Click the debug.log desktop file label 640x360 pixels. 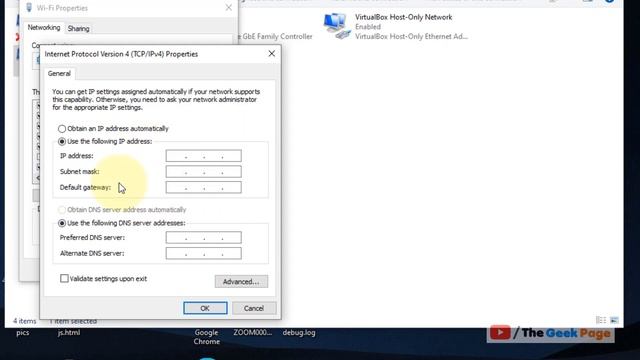(299, 333)
